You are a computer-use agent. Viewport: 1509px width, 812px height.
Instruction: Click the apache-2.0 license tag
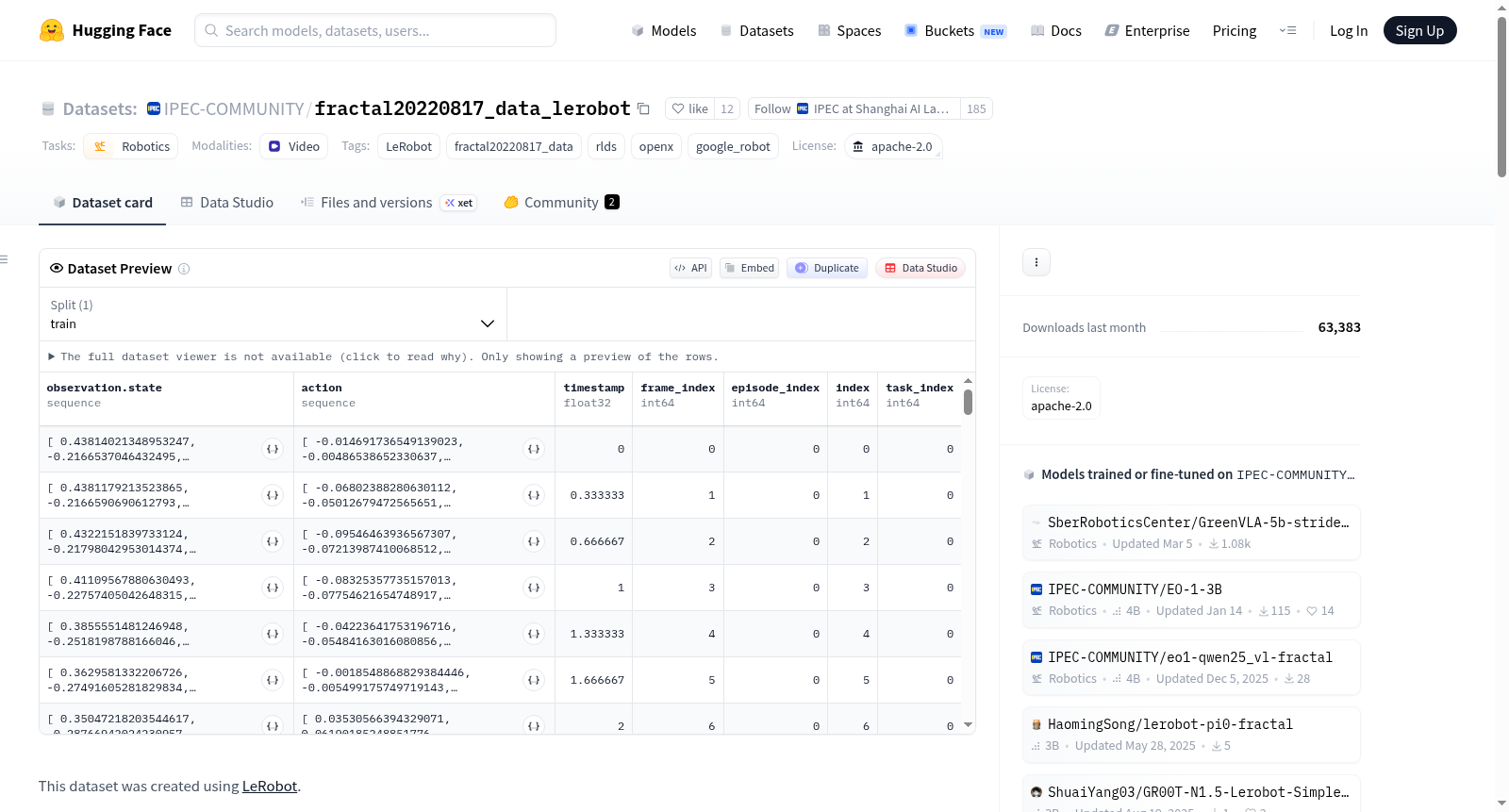coord(892,146)
